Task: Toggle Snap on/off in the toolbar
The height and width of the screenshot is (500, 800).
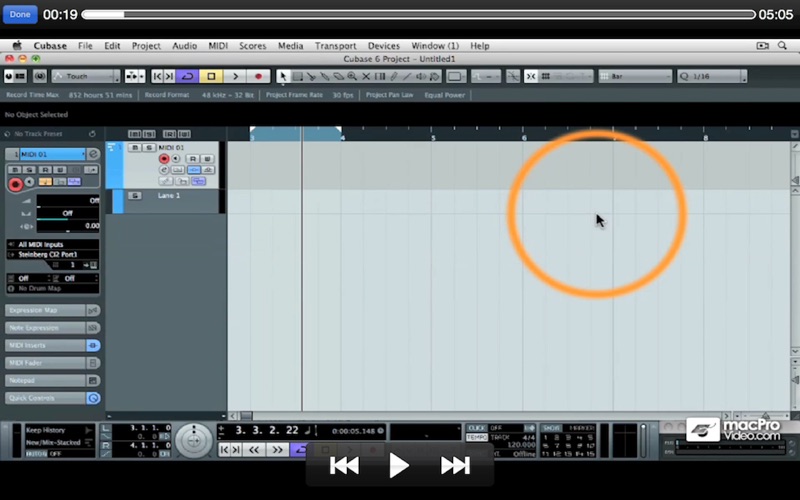Action: pyautogui.click(x=531, y=76)
